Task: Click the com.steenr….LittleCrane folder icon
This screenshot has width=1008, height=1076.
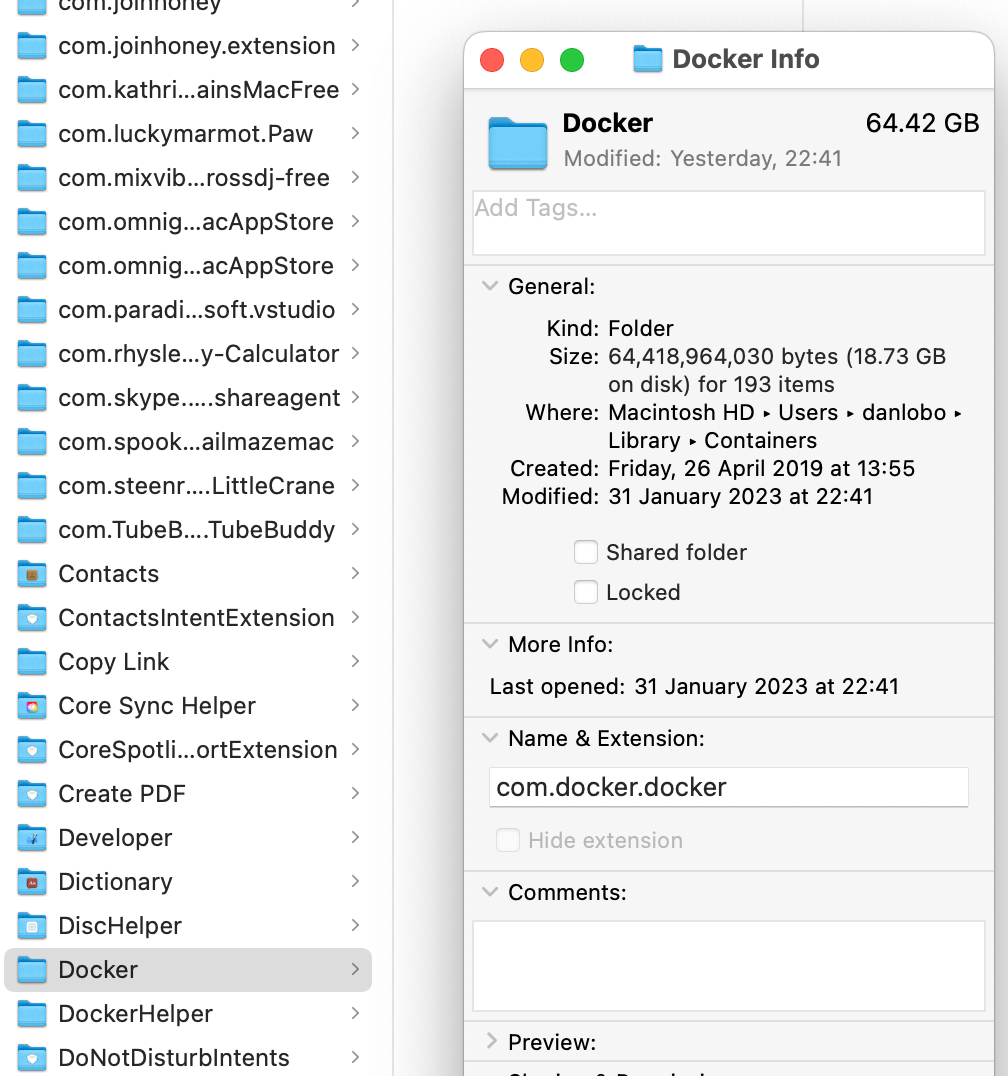Action: pyautogui.click(x=32, y=486)
